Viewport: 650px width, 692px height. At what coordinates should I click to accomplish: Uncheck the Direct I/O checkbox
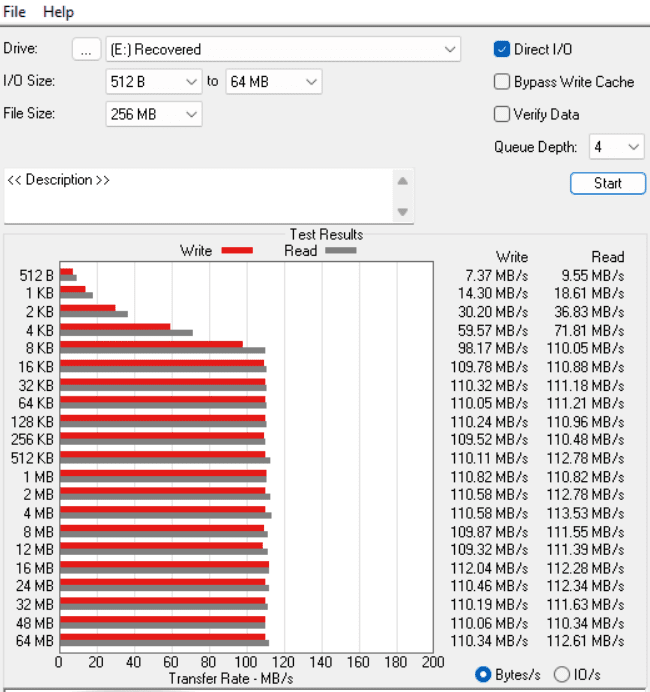pyautogui.click(x=502, y=49)
